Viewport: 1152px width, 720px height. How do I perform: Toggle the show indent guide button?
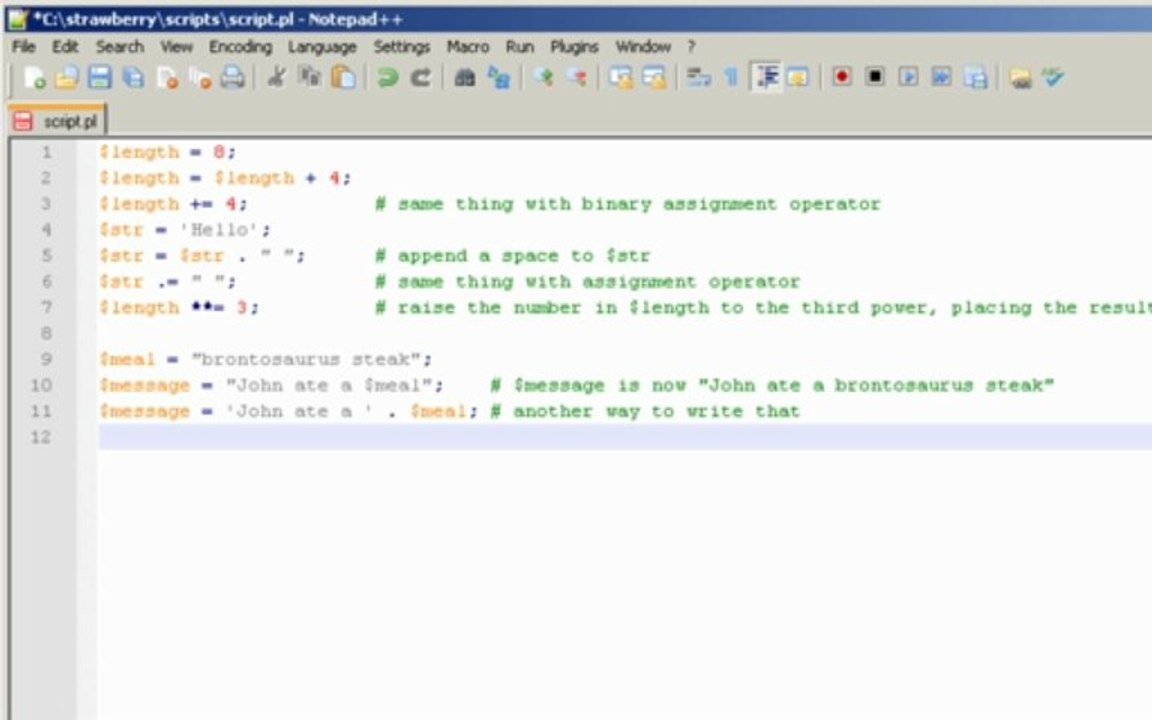tap(766, 77)
